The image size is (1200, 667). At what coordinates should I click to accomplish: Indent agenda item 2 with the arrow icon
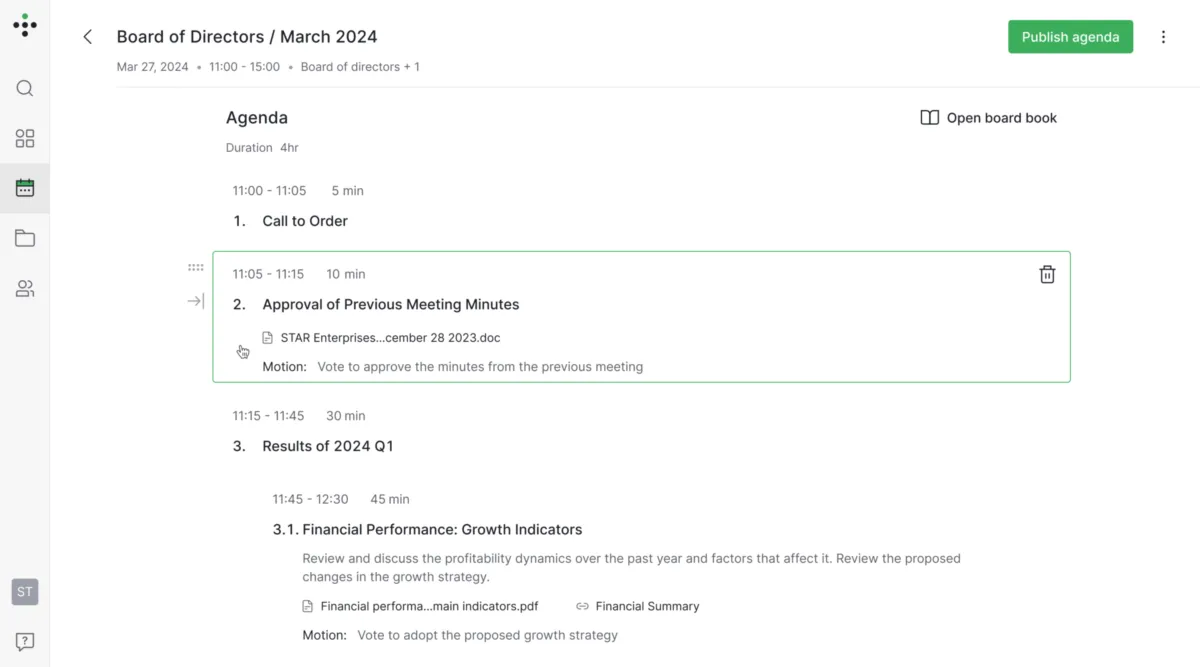(x=196, y=301)
